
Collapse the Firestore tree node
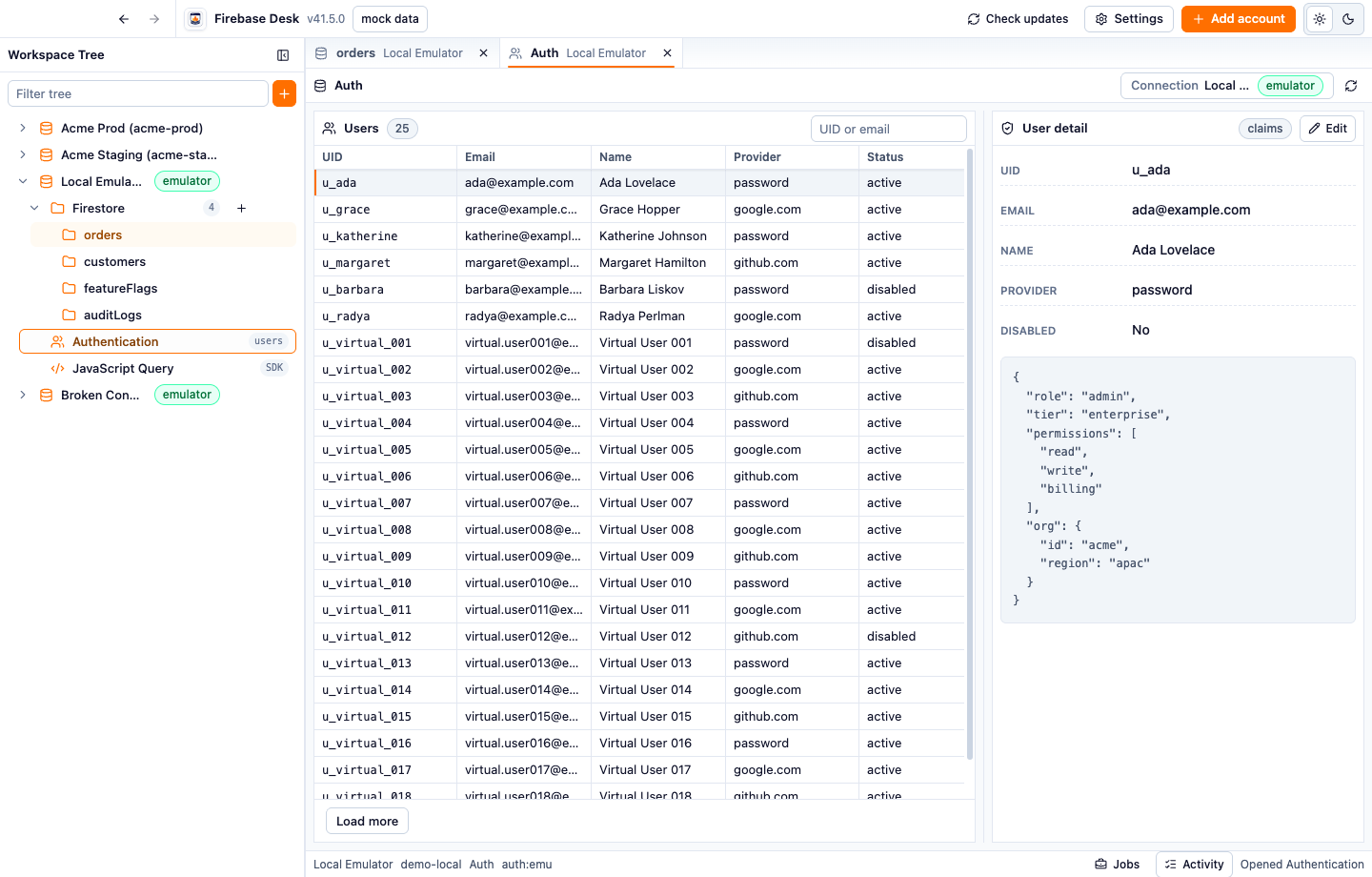(34, 208)
